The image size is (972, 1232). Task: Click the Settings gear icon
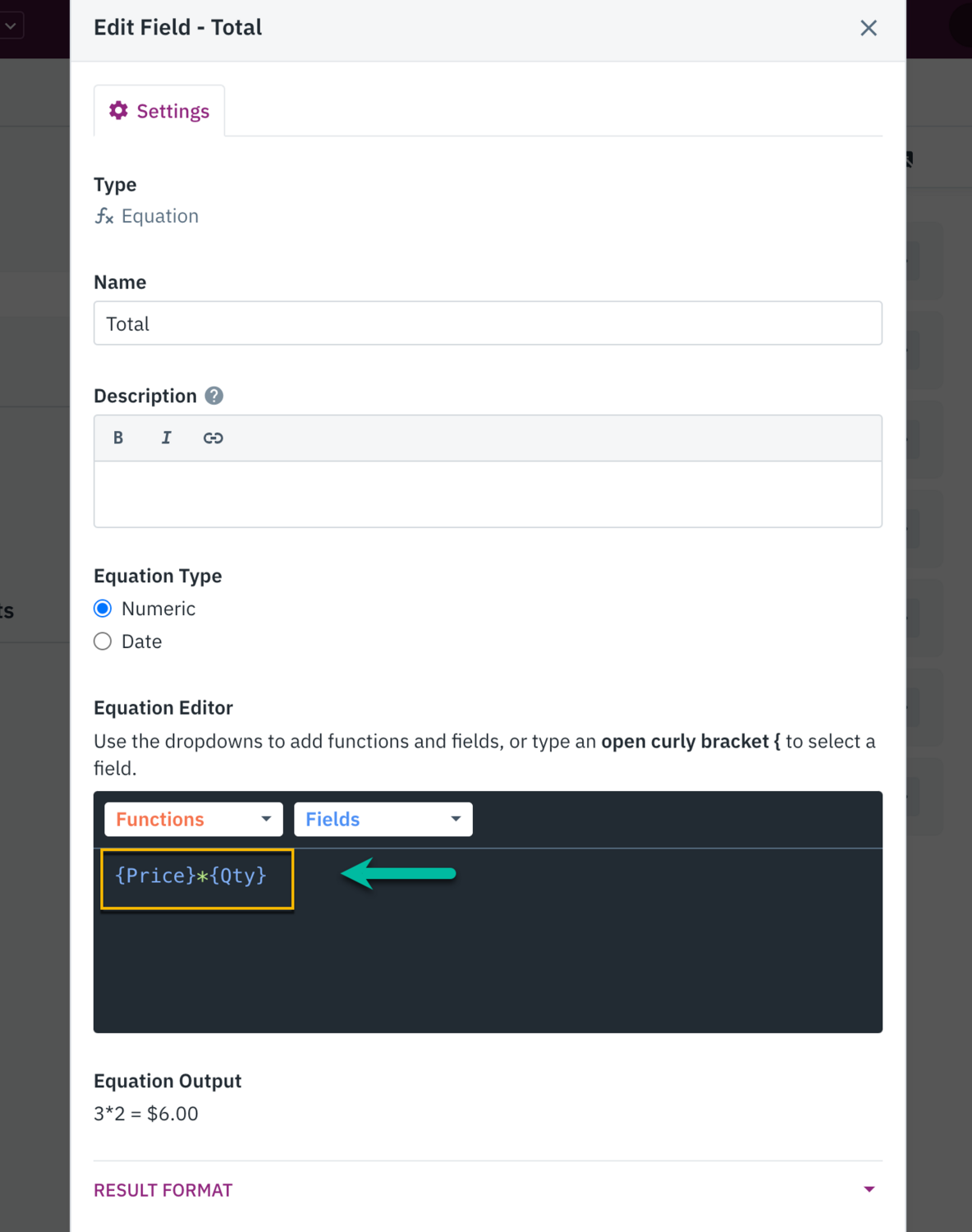[119, 111]
